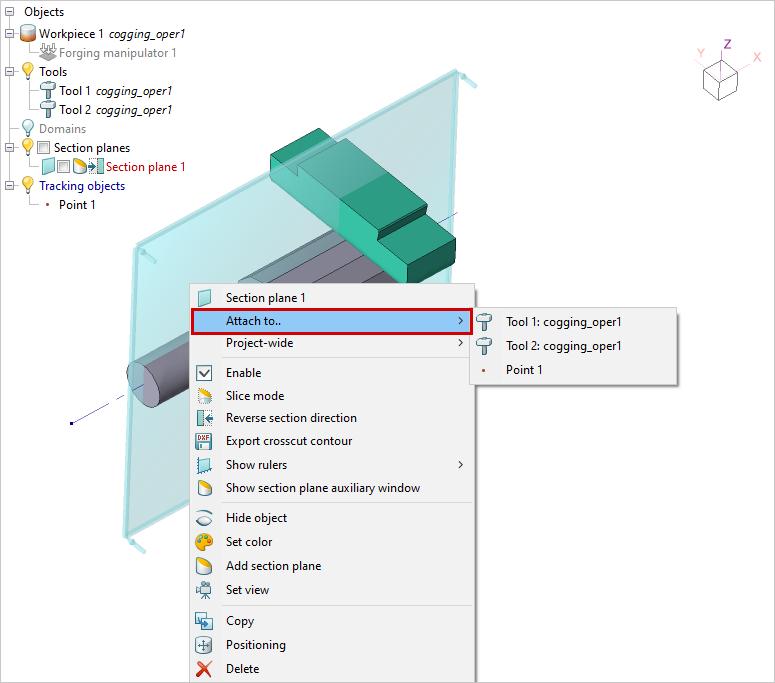Click the Positioning icon in context menu
Image resolution: width=775 pixels, height=683 pixels.
coord(205,645)
